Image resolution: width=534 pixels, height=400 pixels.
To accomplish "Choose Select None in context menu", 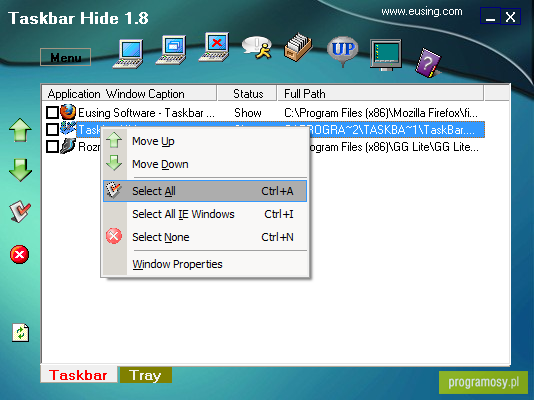I will point(205,237).
